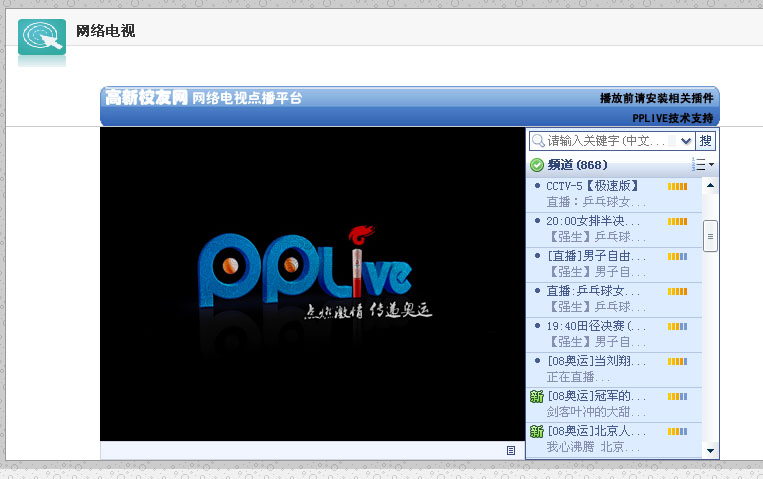The width and height of the screenshot is (763, 479).
Task: Click the magnifier icon in search box
Action: pos(538,141)
